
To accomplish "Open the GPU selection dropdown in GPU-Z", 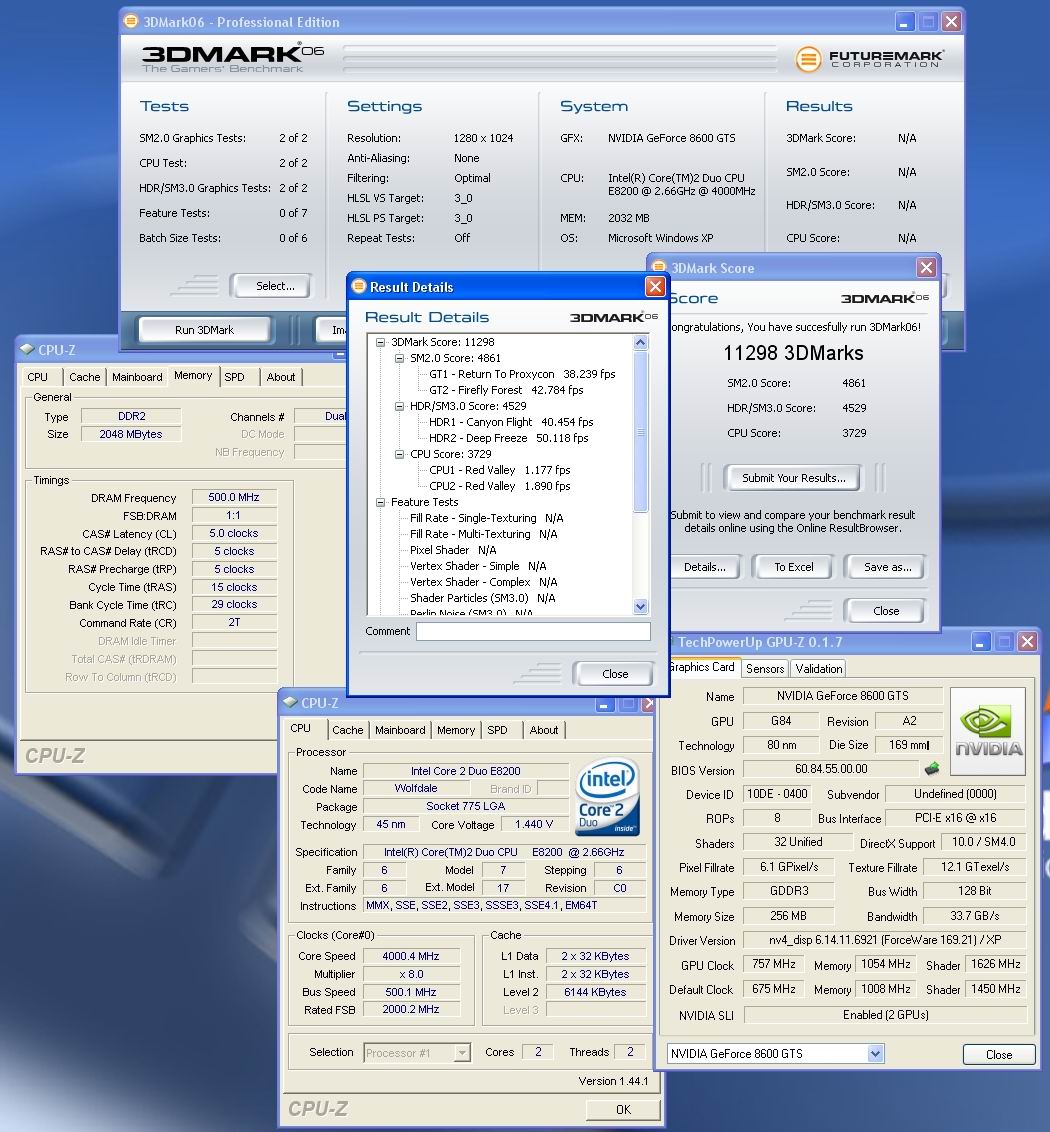I will coord(875,1053).
